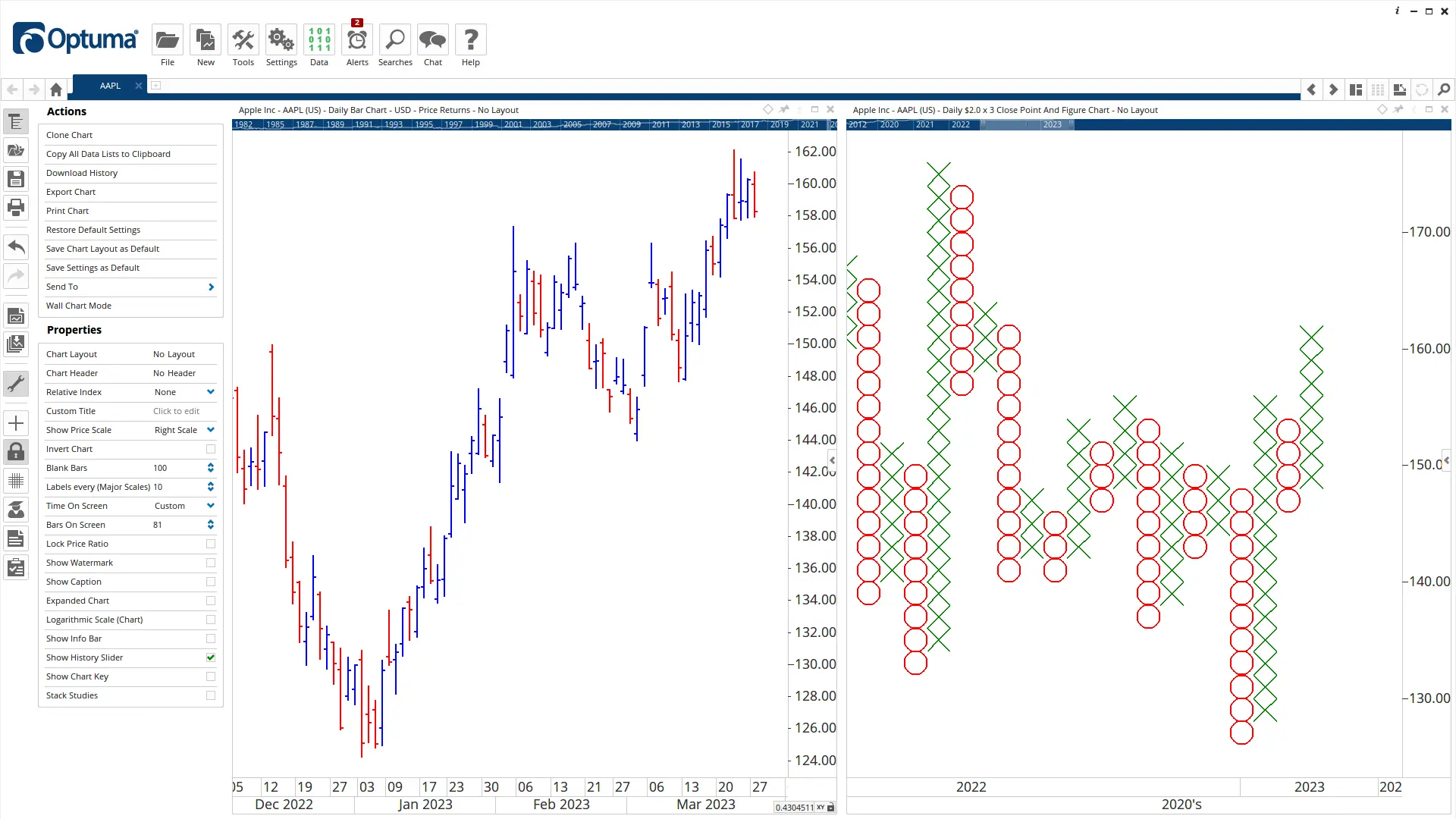Click history slider handle on Point and Figure chart
This screenshot has width=1456, height=819.
[x=1027, y=124]
